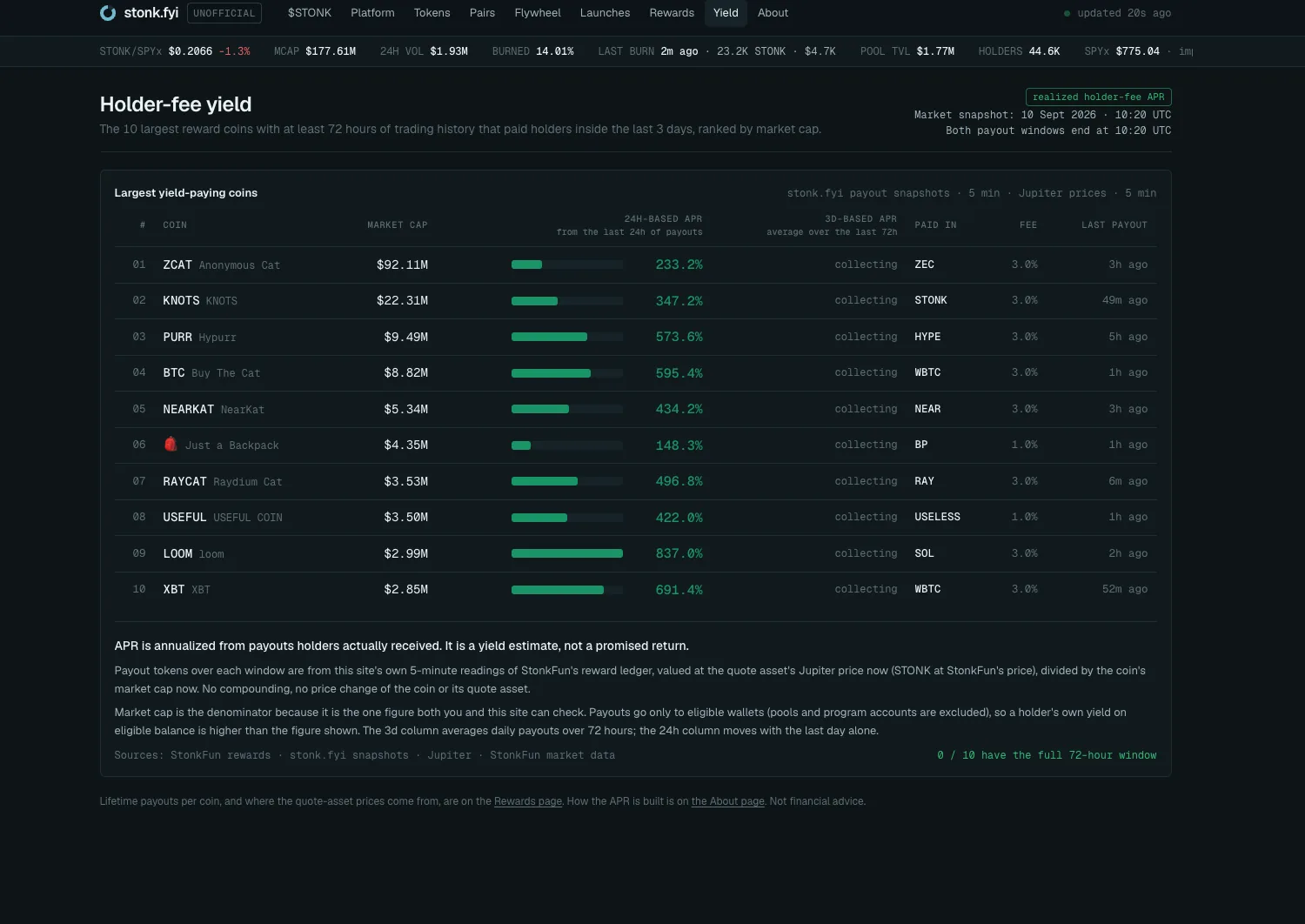Click the COIN column header
The image size is (1305, 924).
point(175,225)
